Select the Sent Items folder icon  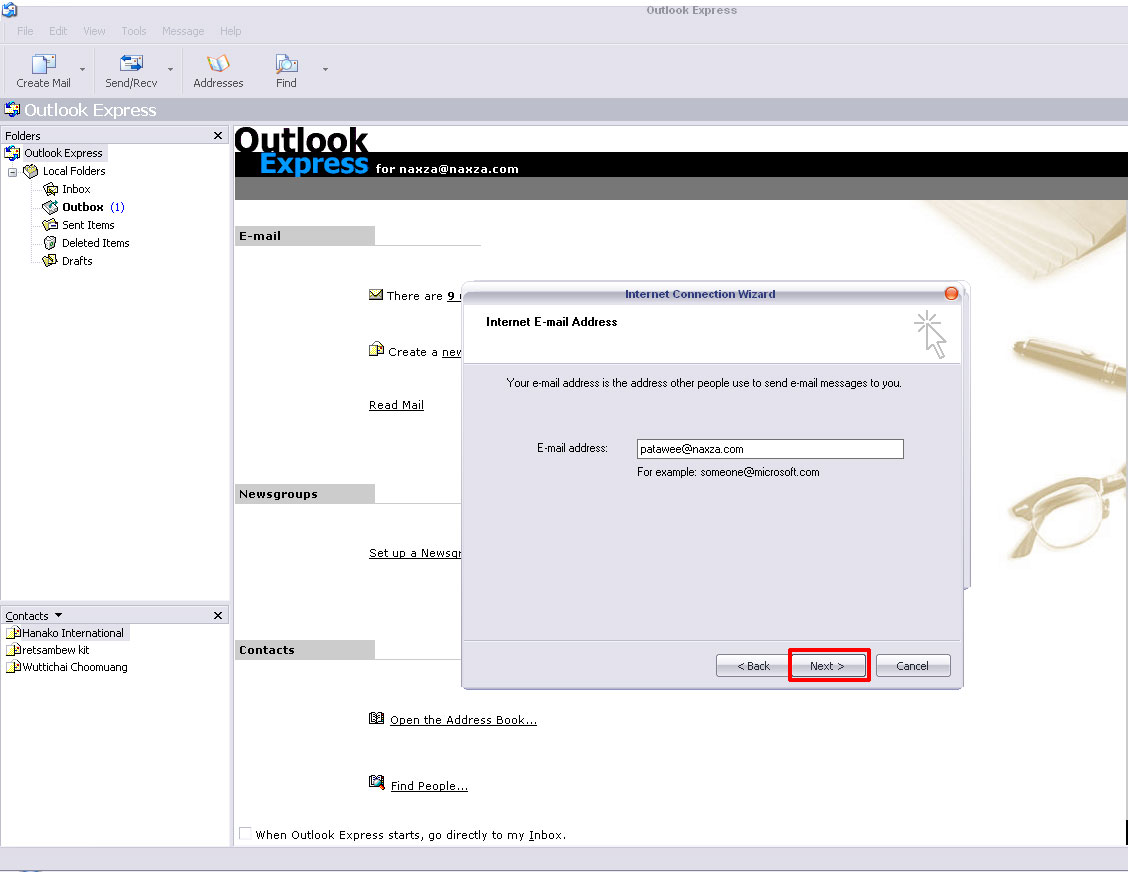click(x=50, y=225)
